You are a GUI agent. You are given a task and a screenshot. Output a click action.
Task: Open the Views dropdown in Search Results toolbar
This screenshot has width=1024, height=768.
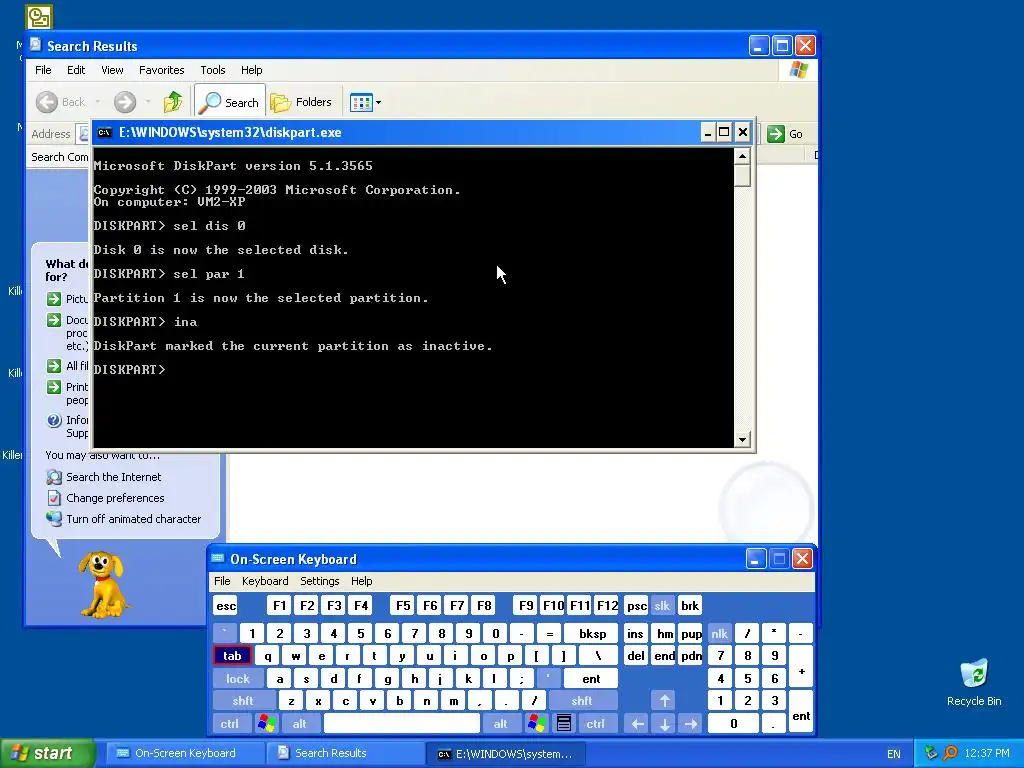(x=365, y=102)
